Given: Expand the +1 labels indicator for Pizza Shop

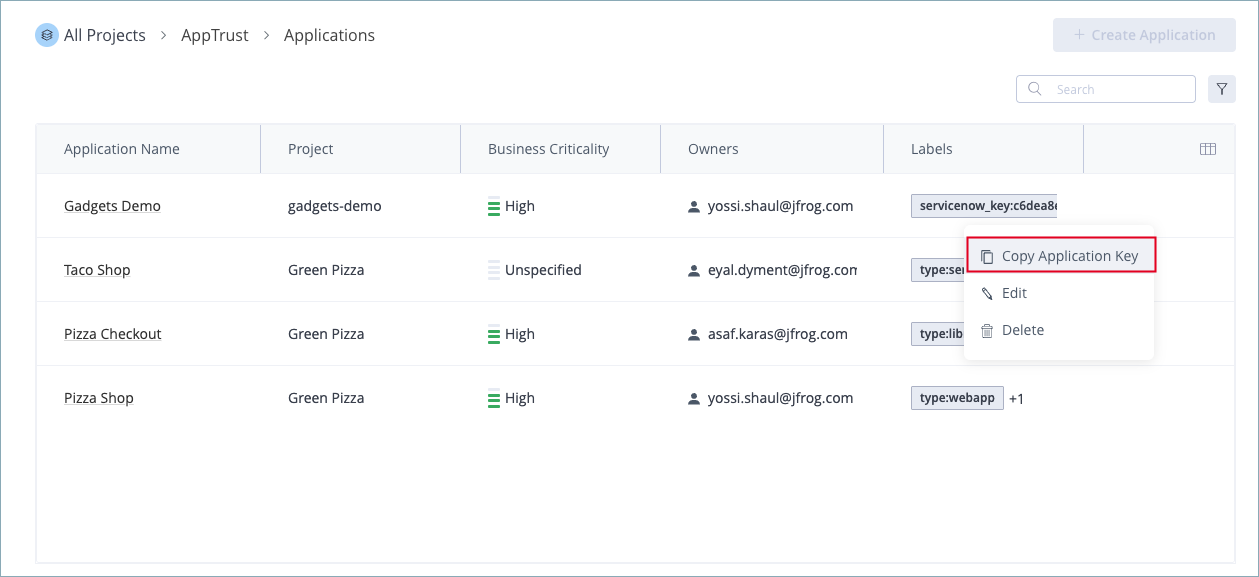Looking at the screenshot, I should point(1016,397).
